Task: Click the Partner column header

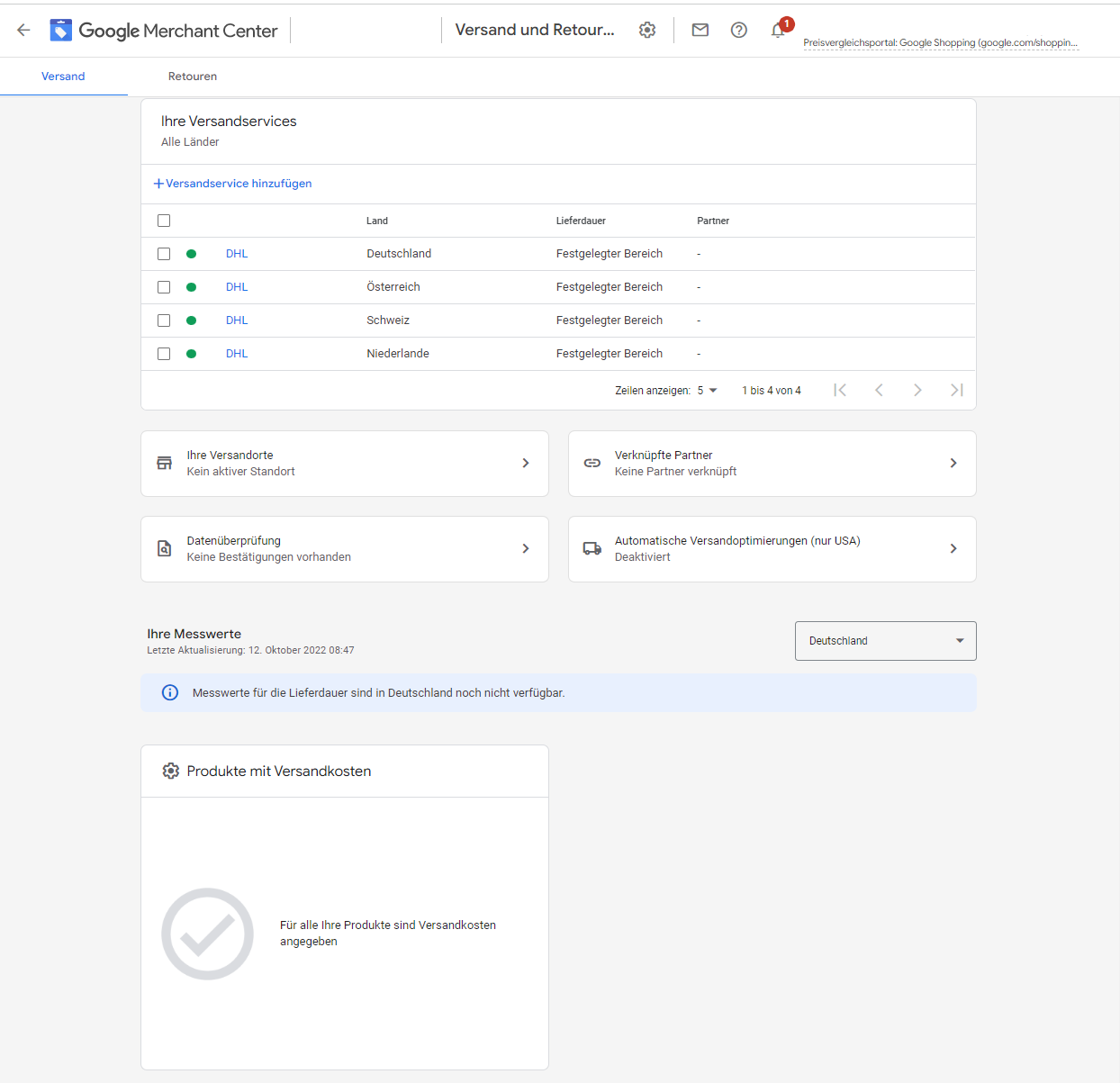Action: [713, 221]
